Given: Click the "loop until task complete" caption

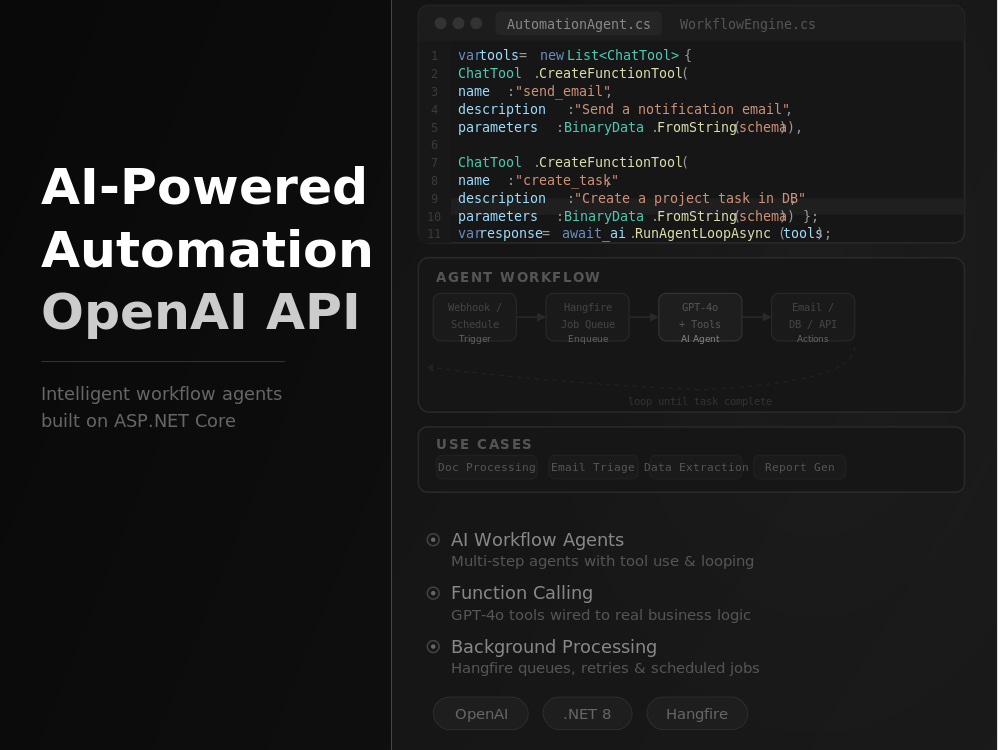Looking at the screenshot, I should point(700,401).
